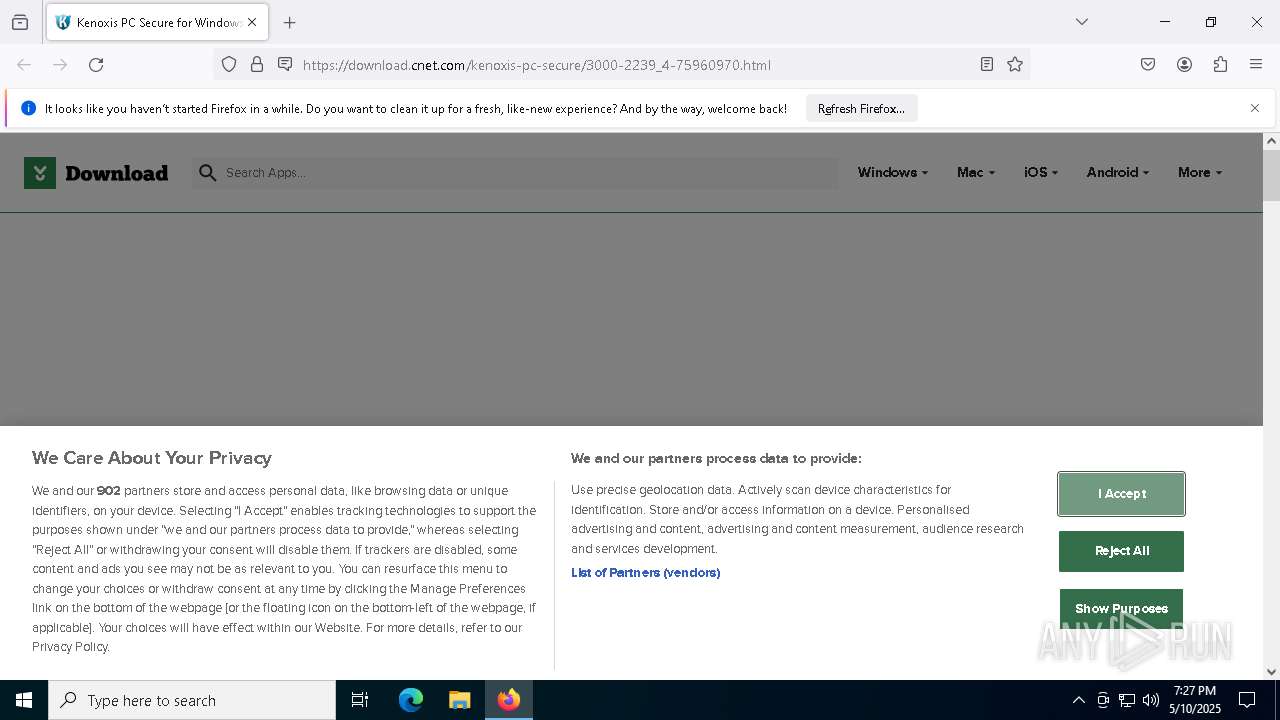Click Meet Now tray icon
This screenshot has height=720, width=1280.
point(1103,700)
